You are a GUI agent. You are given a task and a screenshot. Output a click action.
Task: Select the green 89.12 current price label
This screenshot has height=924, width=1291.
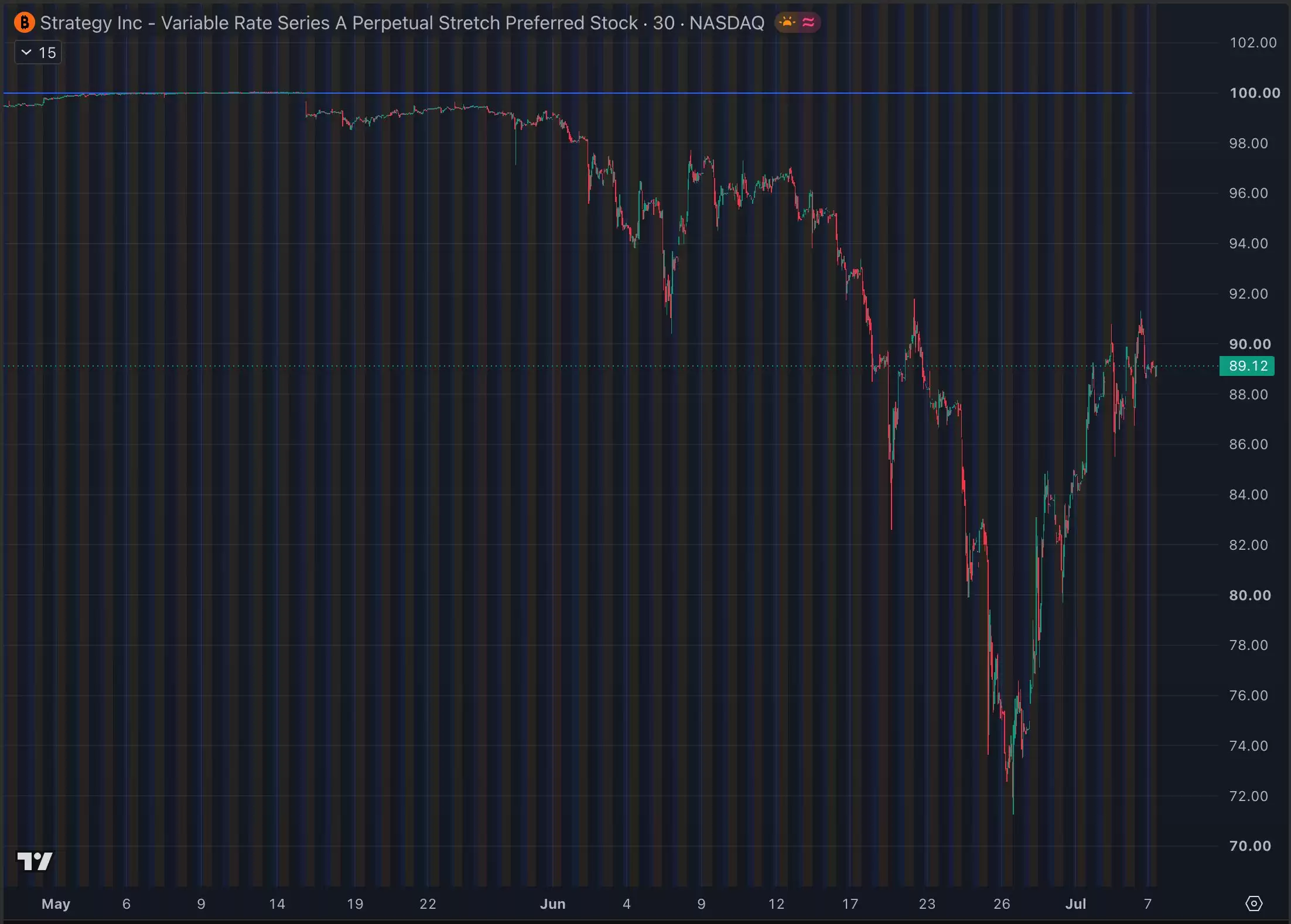click(x=1247, y=366)
